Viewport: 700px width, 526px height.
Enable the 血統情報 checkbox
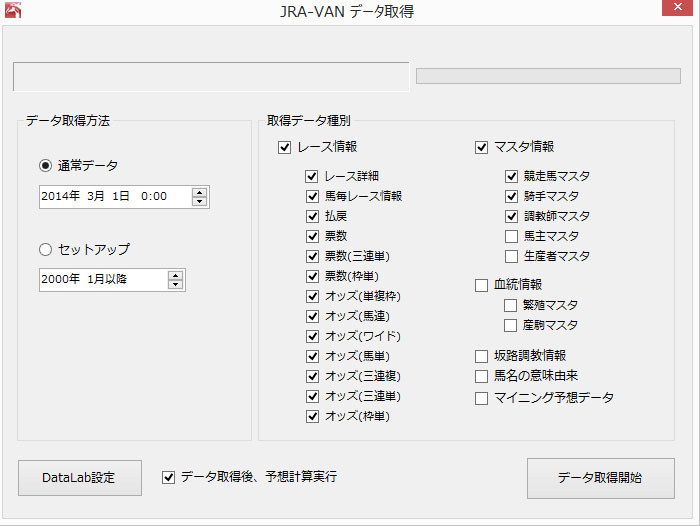tap(481, 285)
